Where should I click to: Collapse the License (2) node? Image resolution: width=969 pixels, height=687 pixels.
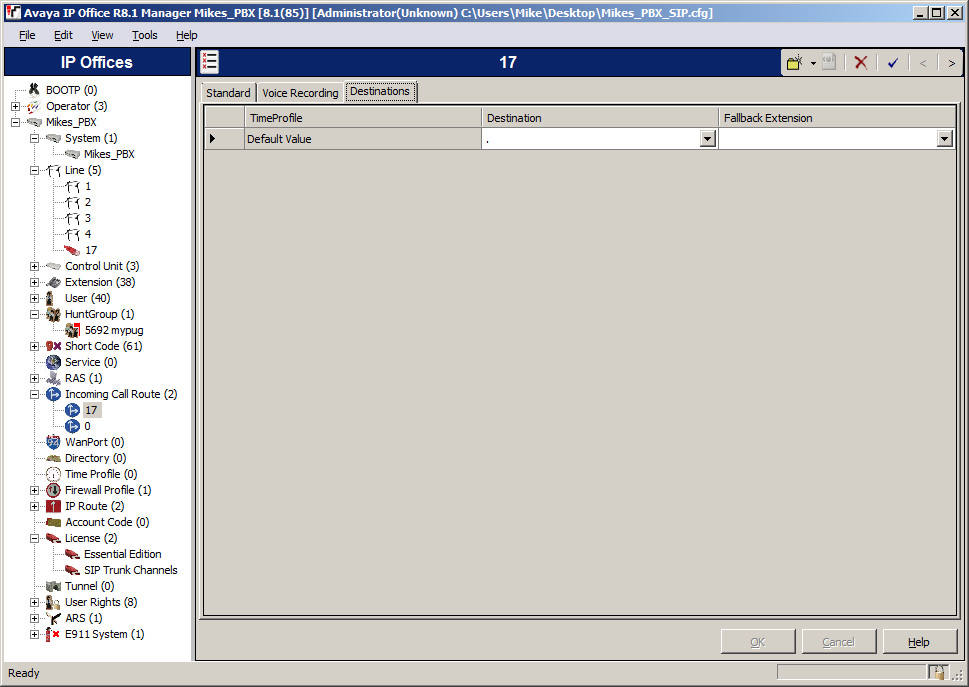35,539
